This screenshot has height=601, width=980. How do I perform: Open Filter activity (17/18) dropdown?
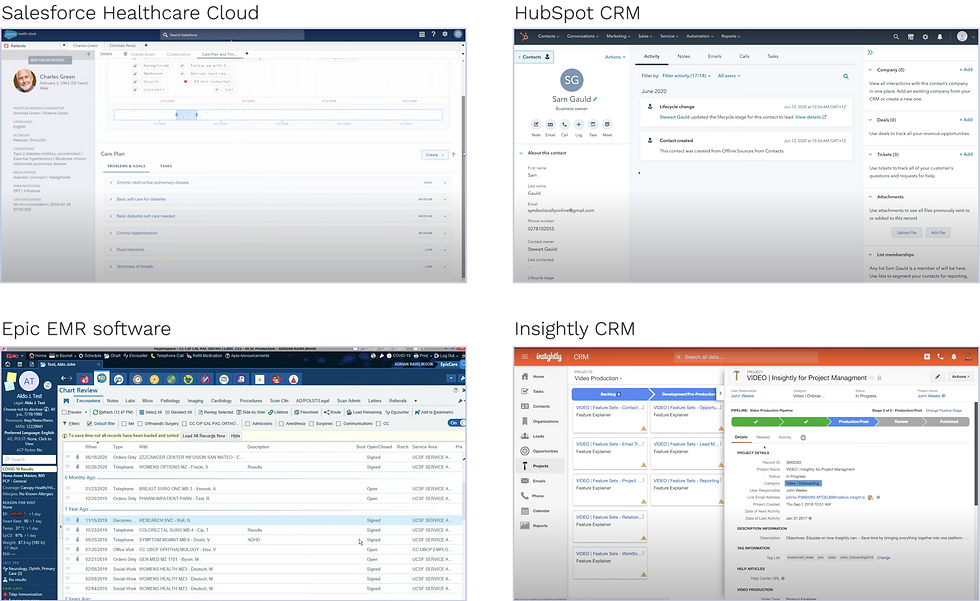coord(686,76)
